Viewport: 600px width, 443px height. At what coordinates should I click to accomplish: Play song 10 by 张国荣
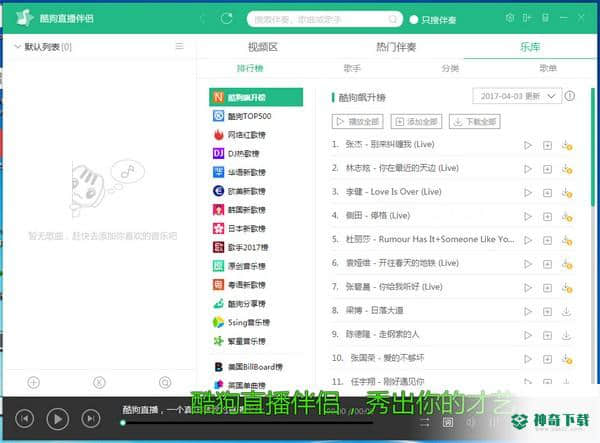pyautogui.click(x=528, y=359)
